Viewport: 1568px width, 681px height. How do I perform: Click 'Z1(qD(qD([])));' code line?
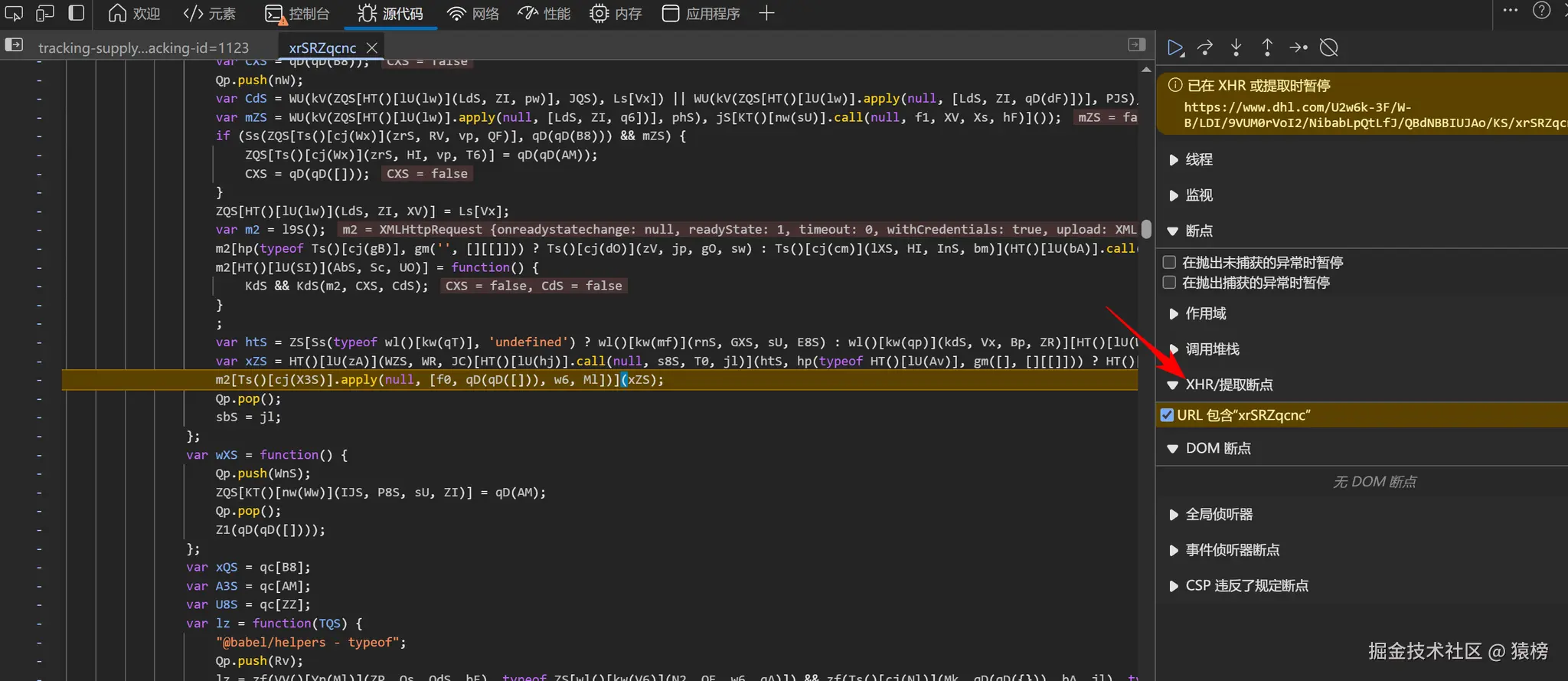point(270,530)
